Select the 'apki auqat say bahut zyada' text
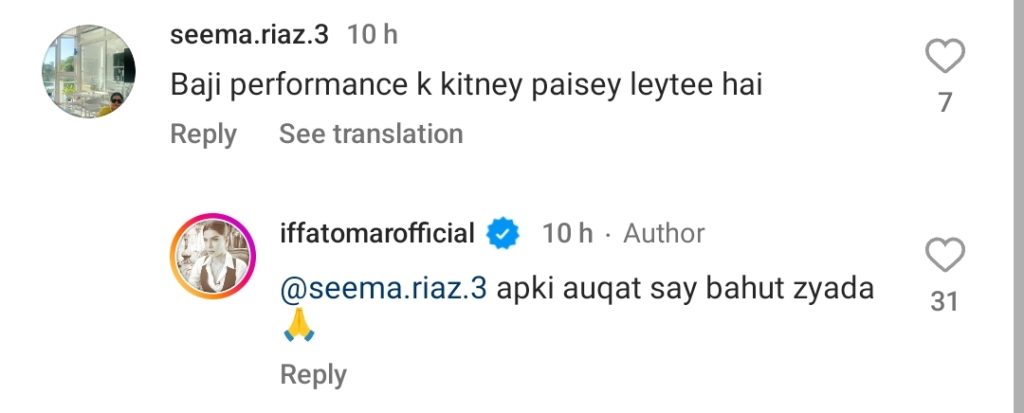Screen dimensions: 1024x413 point(685,289)
